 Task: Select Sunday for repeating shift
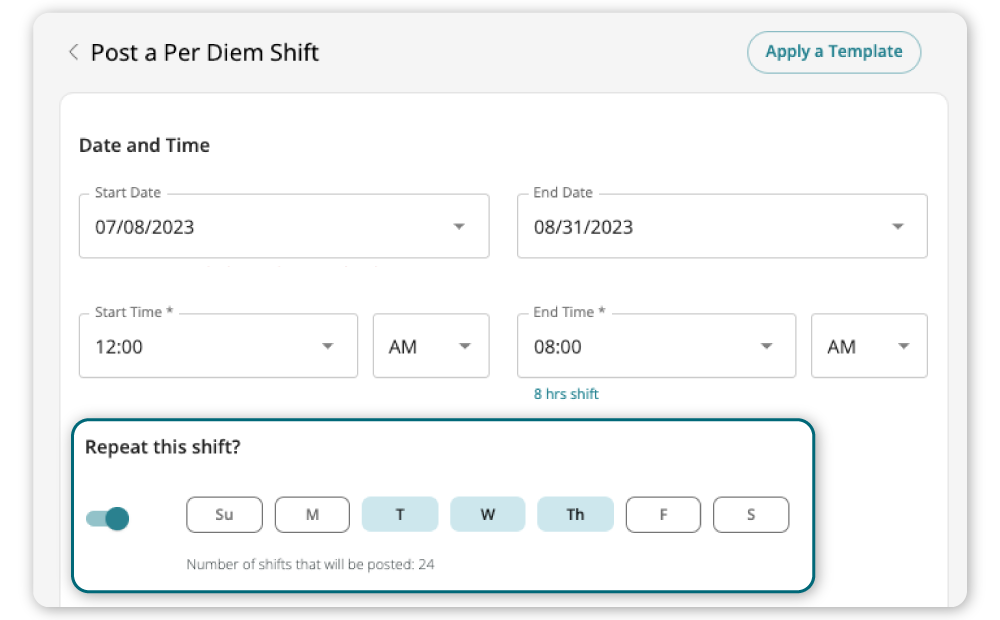click(x=224, y=515)
